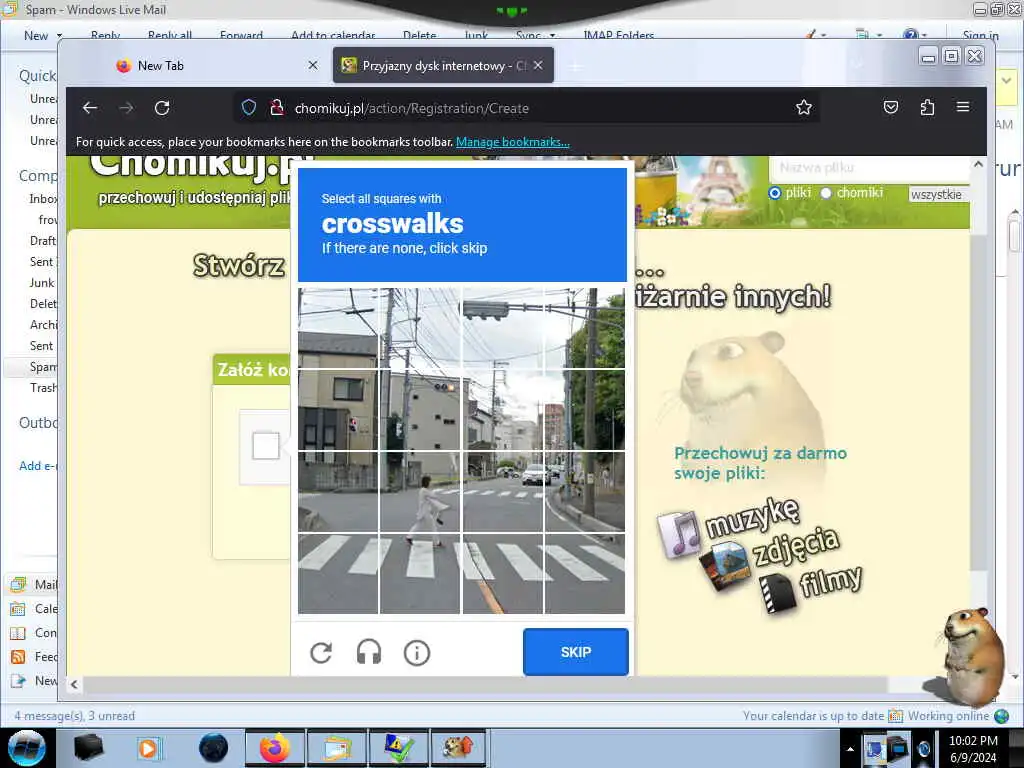The height and width of the screenshot is (768, 1024).
Task: Open Newsgroups section icon in Live Mail
Action: [18, 681]
